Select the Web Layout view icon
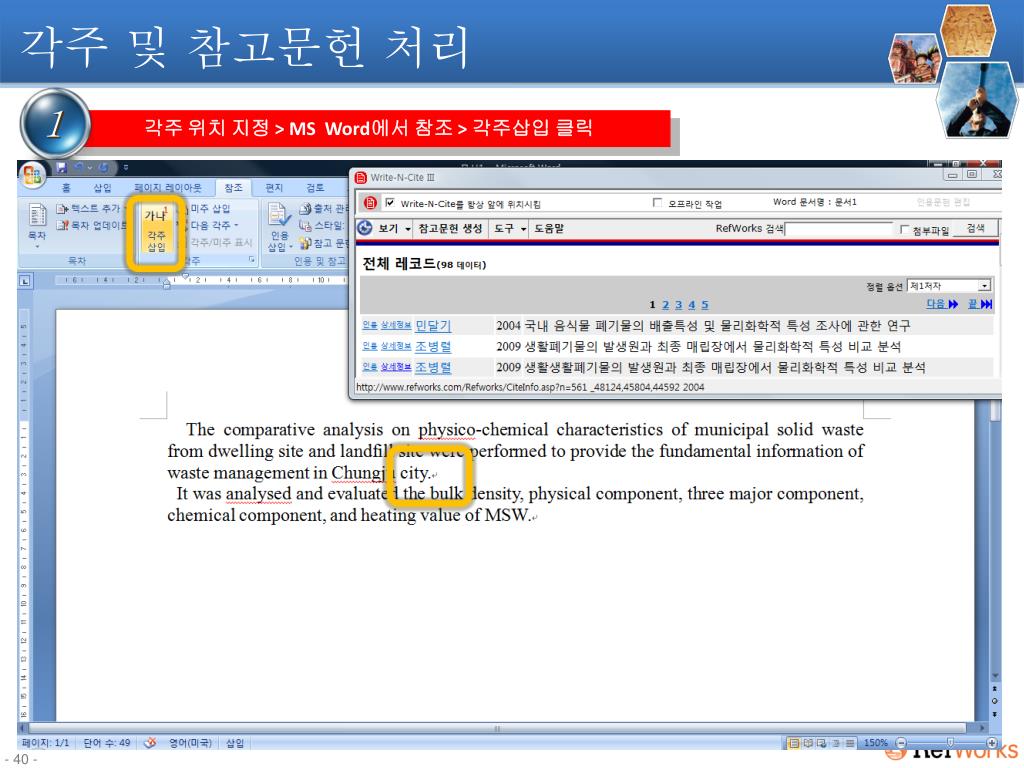The width and height of the screenshot is (1024, 768). [x=822, y=743]
